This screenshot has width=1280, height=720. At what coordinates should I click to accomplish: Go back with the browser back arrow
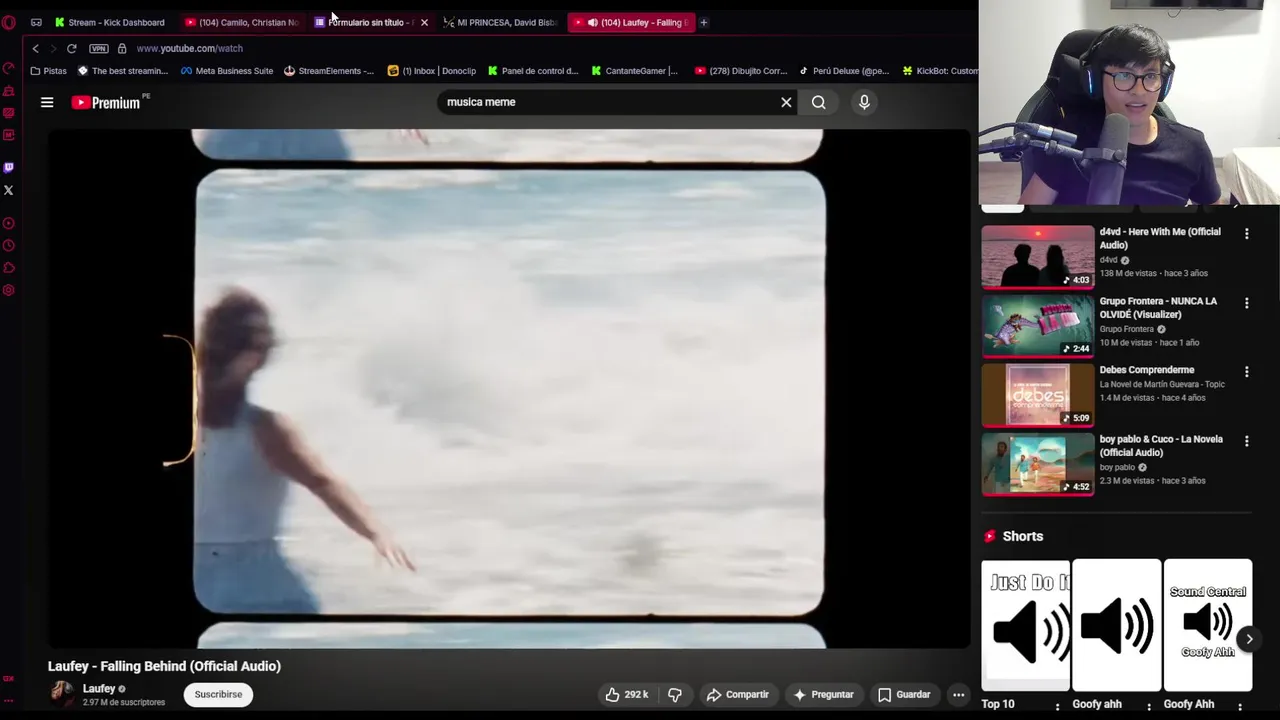[x=36, y=48]
